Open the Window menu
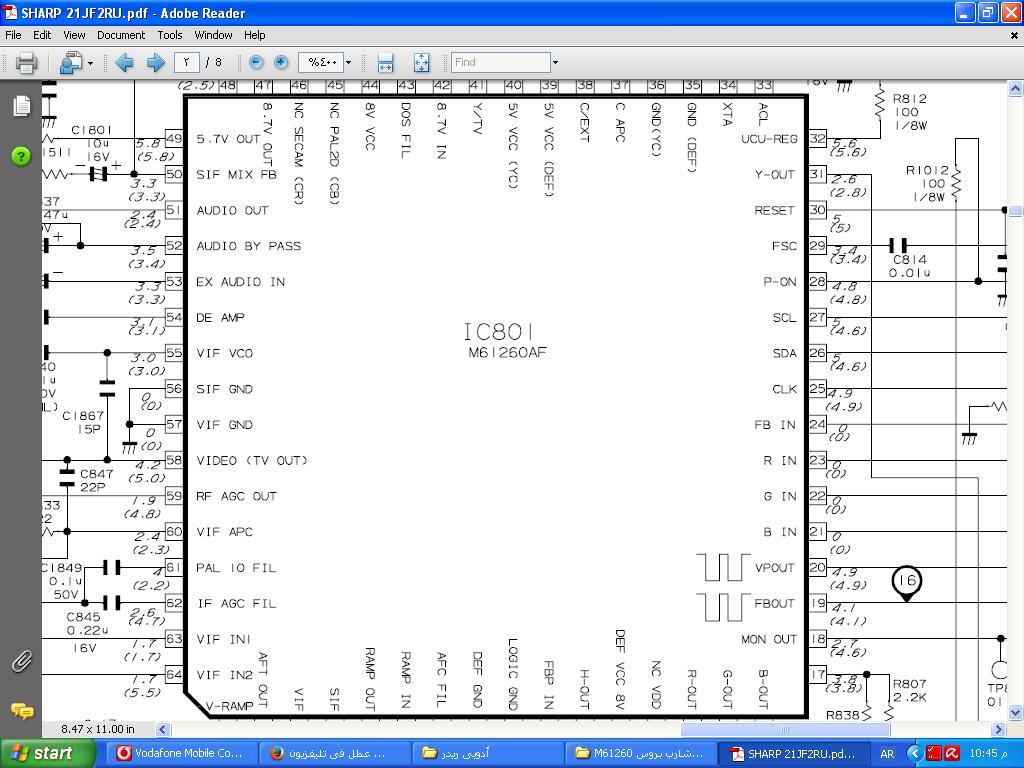Viewport: 1024px width, 768px height. (x=214, y=35)
